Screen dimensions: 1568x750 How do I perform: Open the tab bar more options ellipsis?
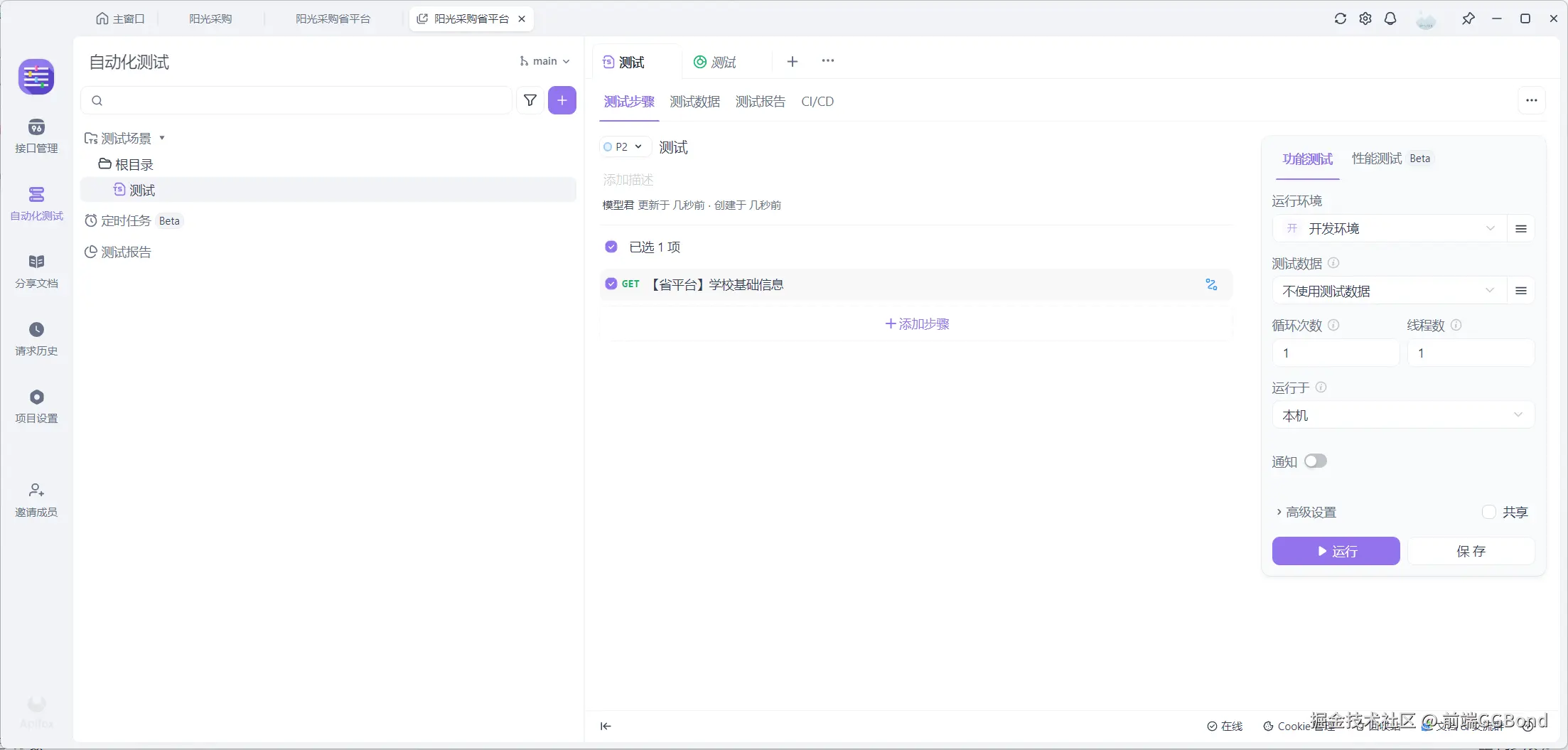point(828,61)
